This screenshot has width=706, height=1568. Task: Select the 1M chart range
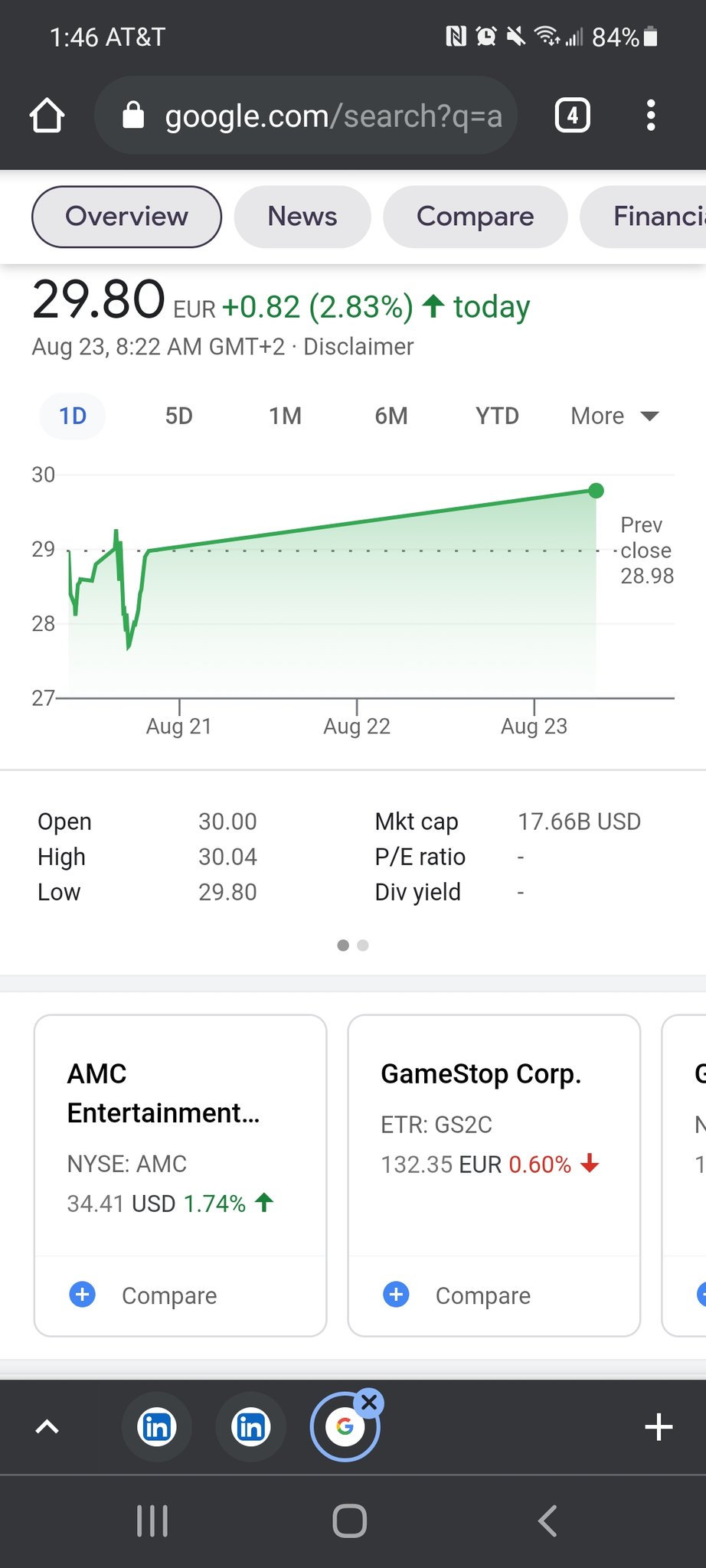(x=285, y=416)
